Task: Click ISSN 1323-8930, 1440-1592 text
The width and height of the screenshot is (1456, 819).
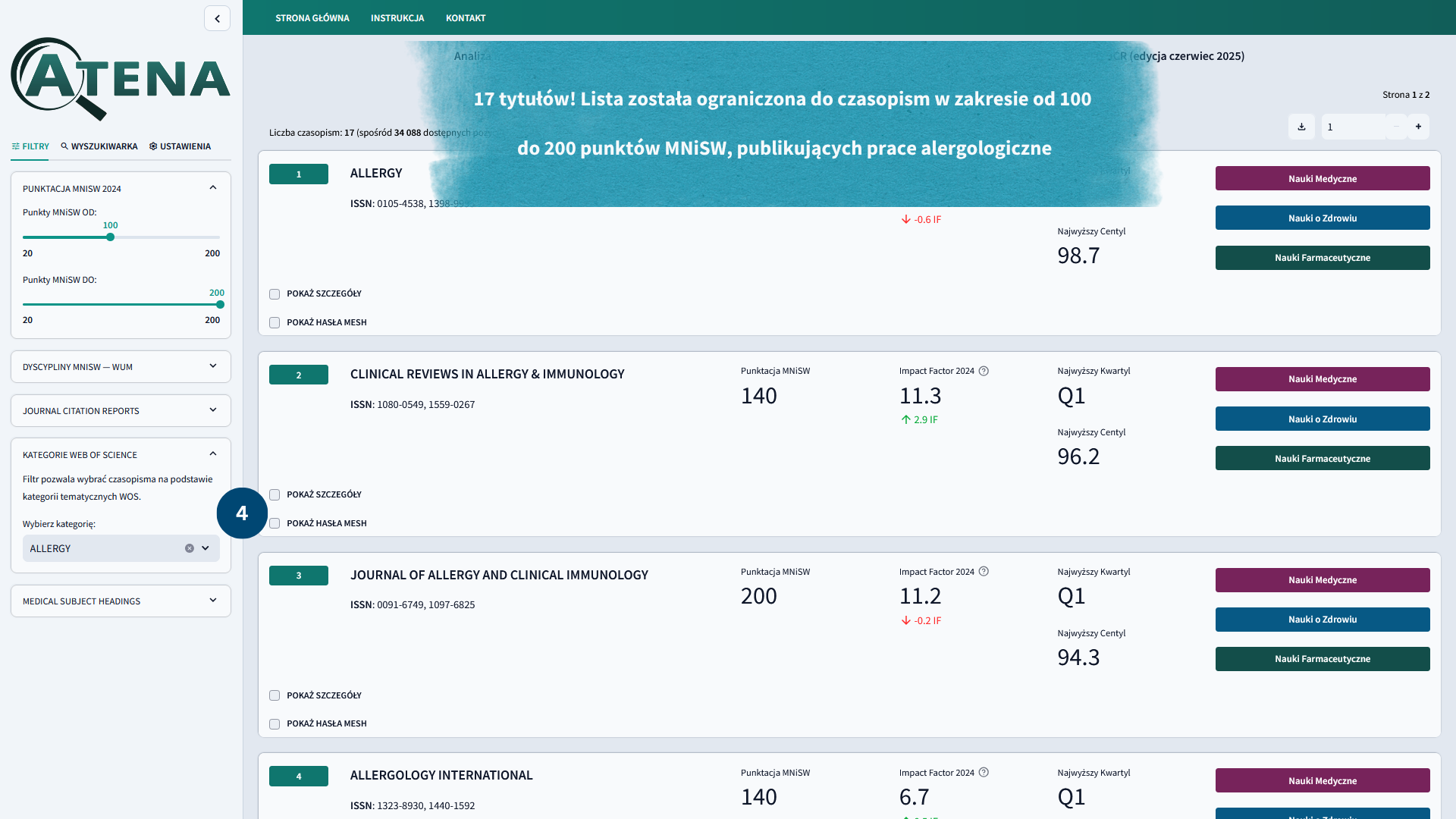Action: (413, 805)
